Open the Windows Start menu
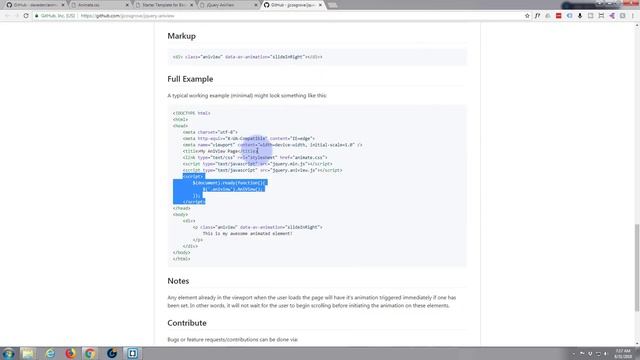Viewport: 640px width, 360px height. click(x=8, y=353)
